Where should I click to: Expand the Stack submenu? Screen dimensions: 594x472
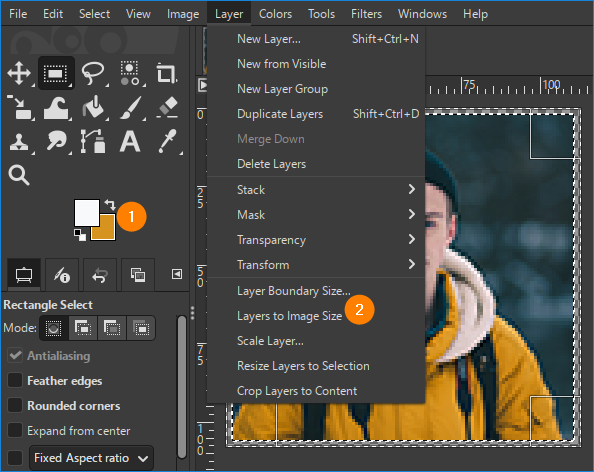click(316, 189)
